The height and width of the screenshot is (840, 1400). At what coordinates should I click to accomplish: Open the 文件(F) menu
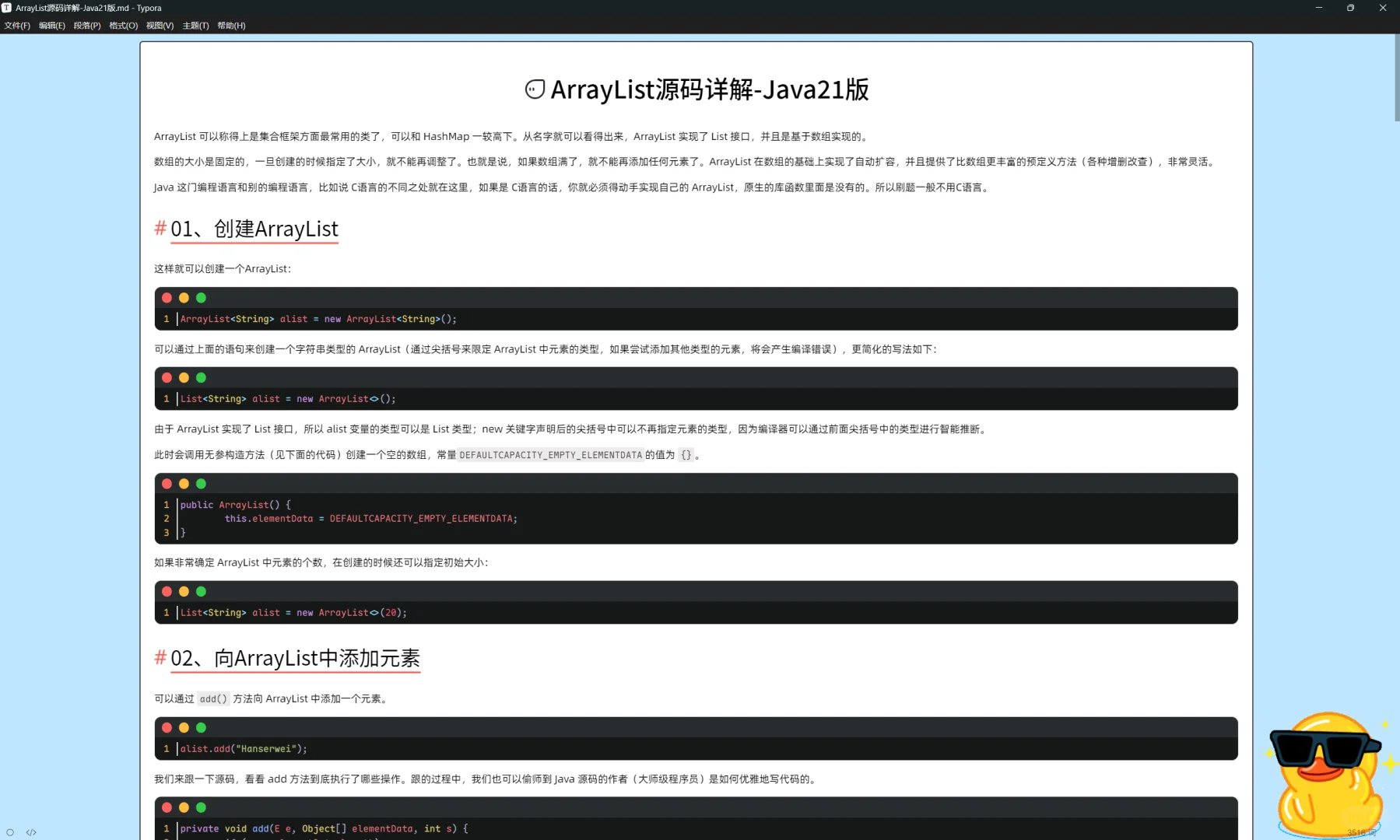click(x=16, y=25)
